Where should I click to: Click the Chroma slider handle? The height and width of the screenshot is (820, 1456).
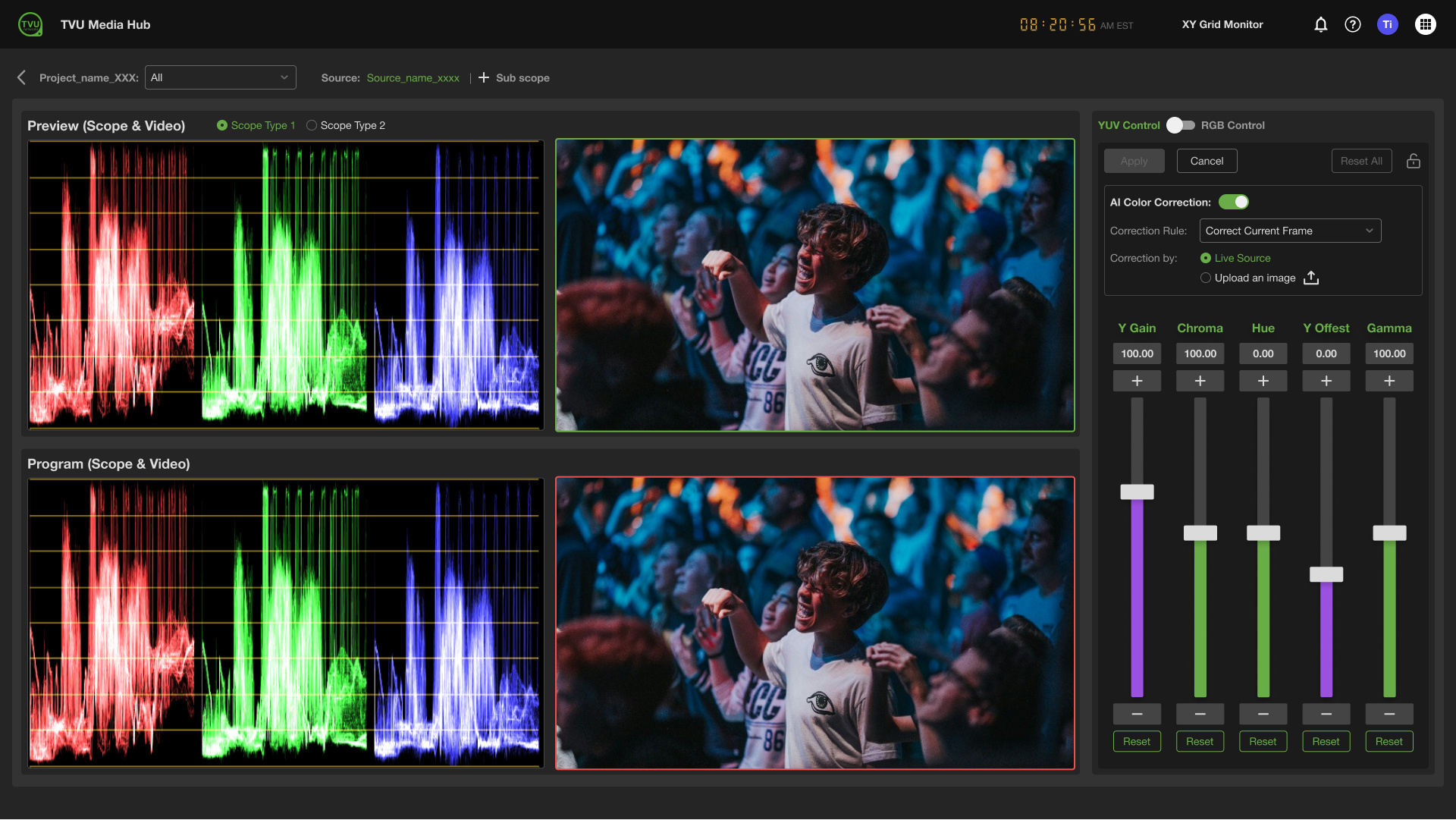(x=1200, y=533)
